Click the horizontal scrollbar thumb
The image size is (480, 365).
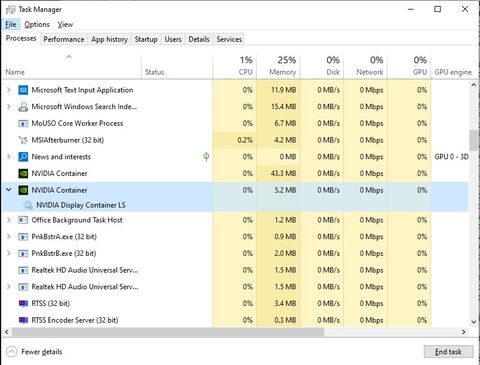coord(168,332)
